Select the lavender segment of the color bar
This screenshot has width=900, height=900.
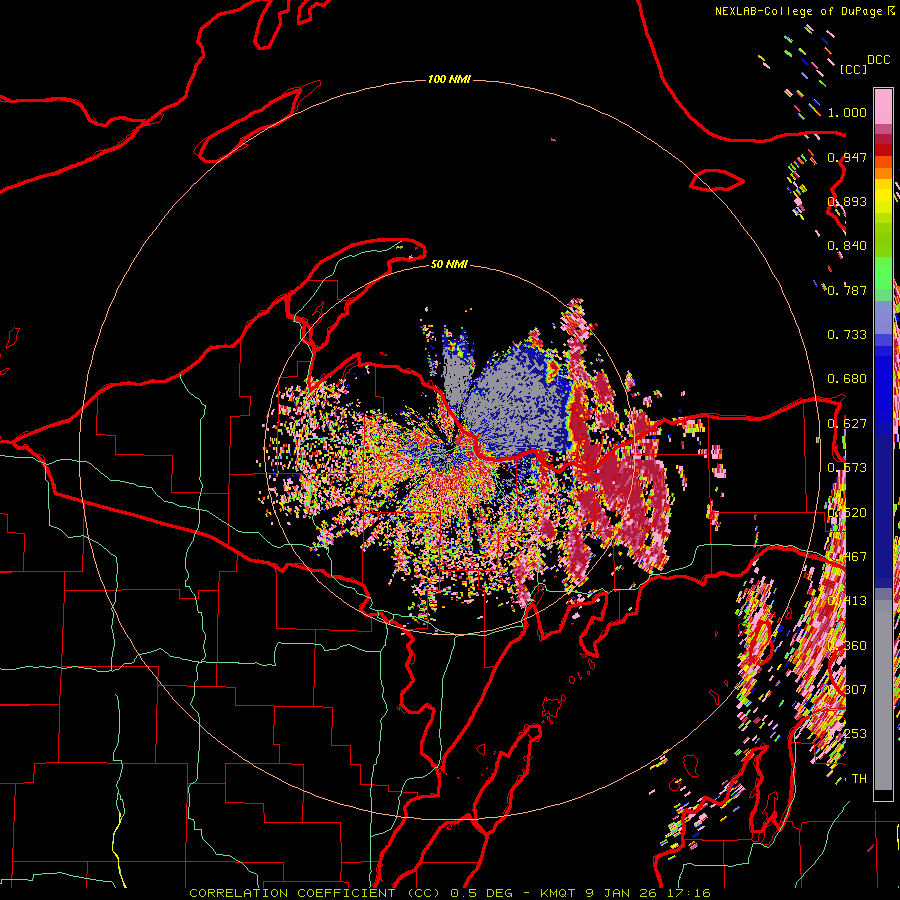pos(883,317)
